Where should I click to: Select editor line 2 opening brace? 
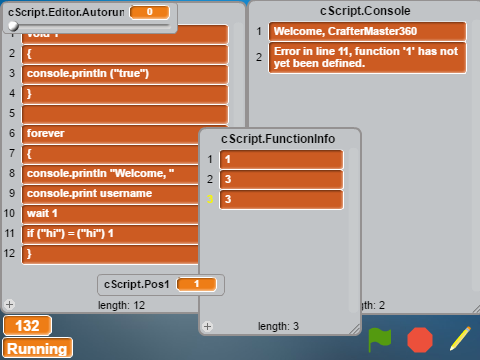pyautogui.click(x=125, y=54)
